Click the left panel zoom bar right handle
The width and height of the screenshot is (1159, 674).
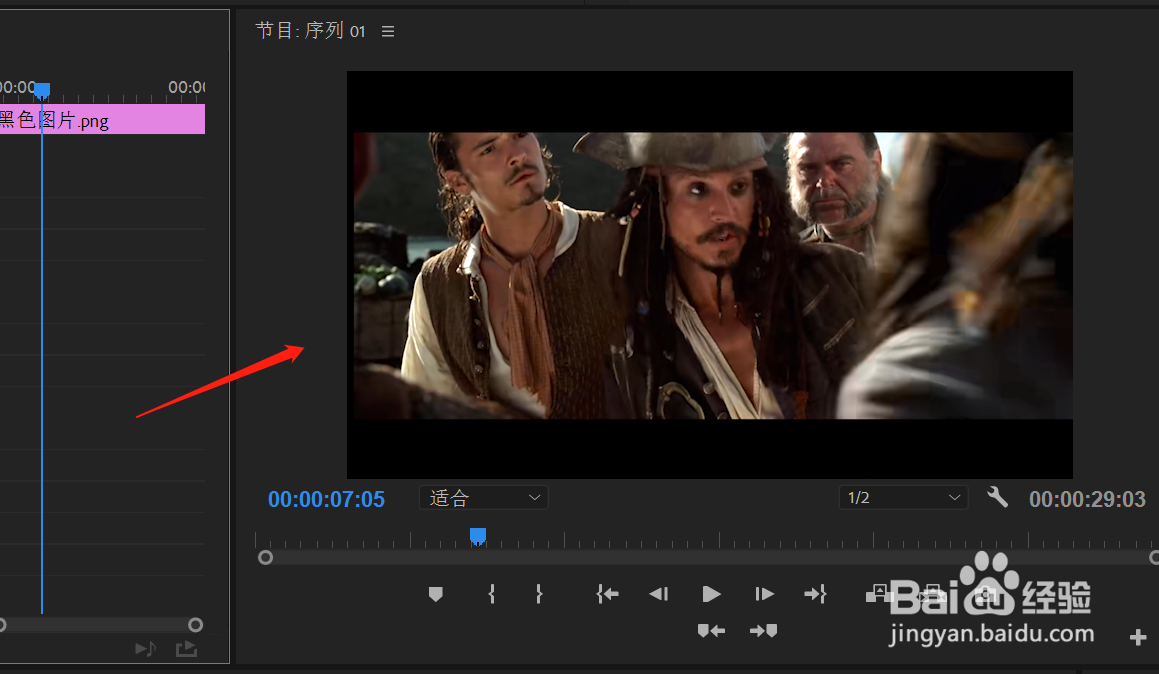pyautogui.click(x=195, y=624)
